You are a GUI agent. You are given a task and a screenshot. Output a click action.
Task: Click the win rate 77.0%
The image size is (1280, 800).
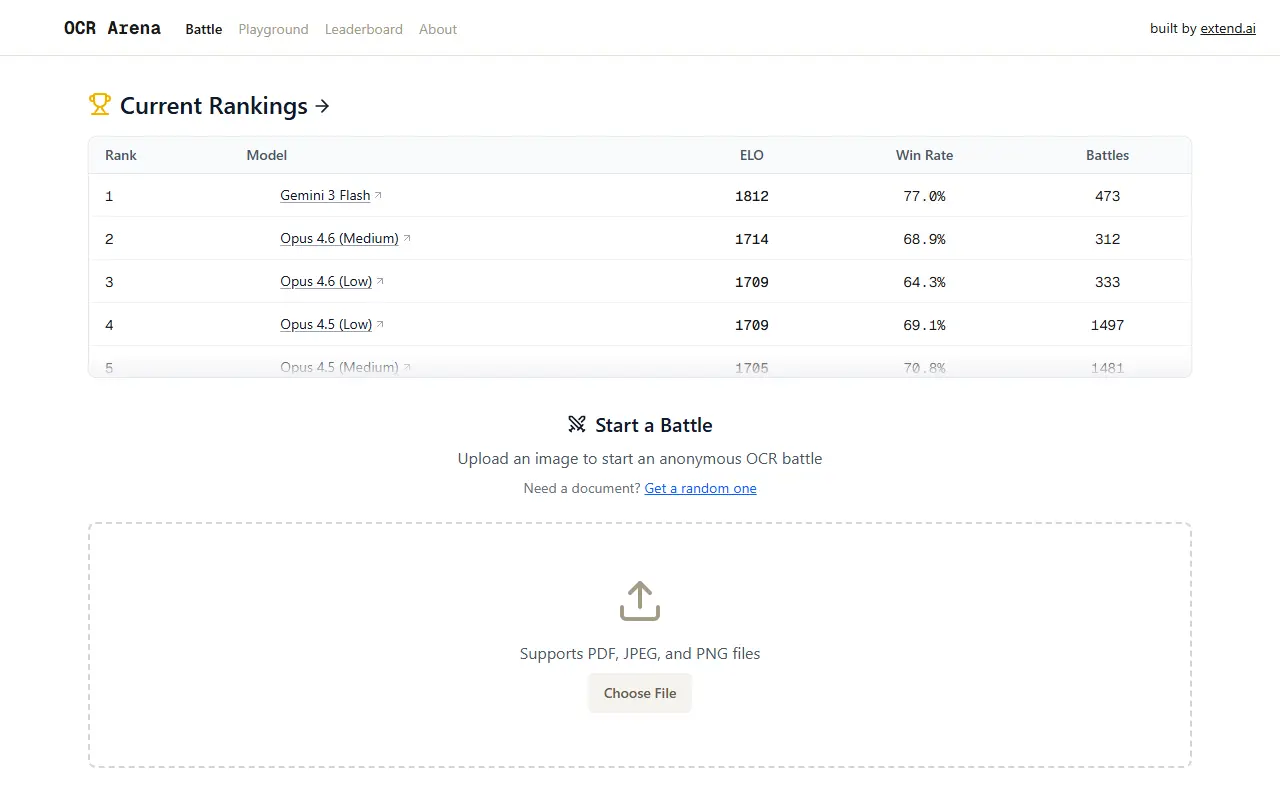(x=924, y=196)
